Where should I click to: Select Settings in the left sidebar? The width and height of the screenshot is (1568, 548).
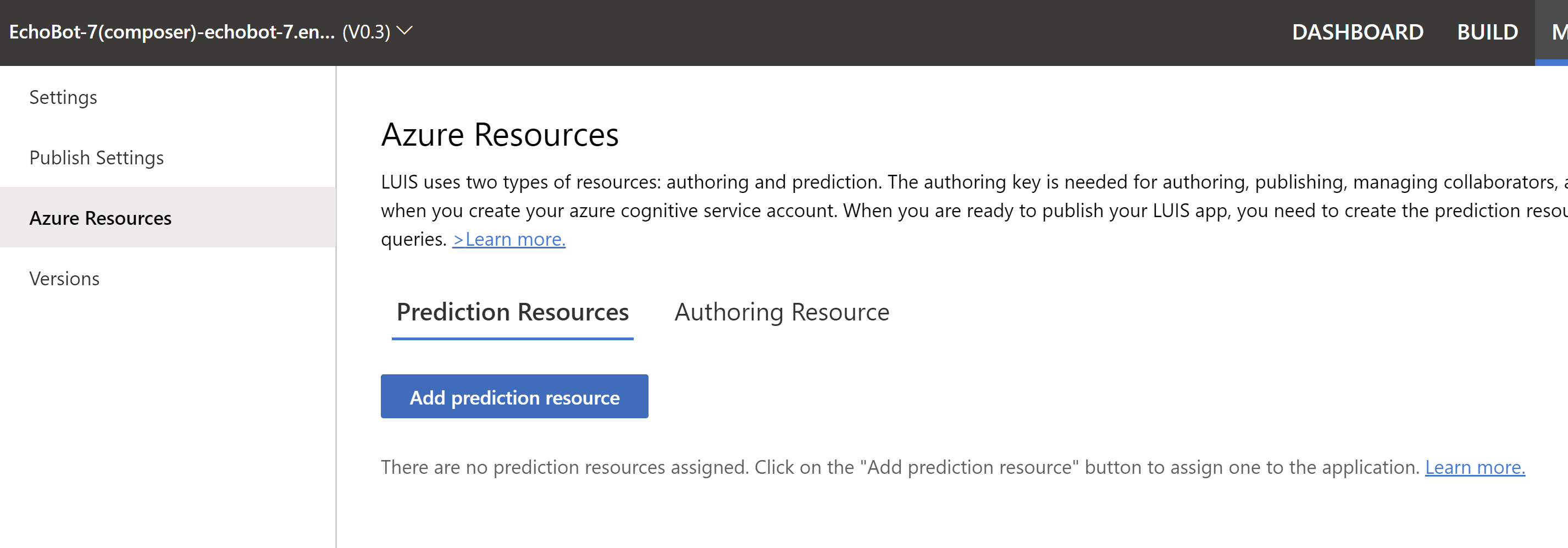(63, 97)
